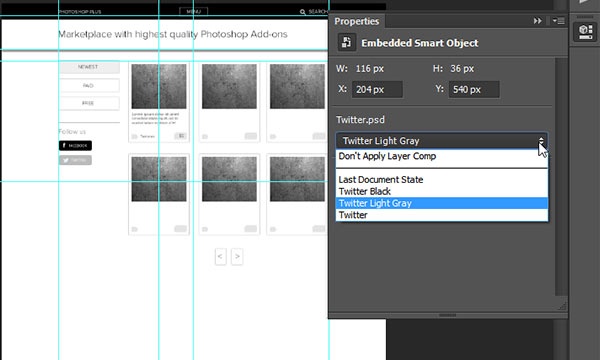Click the Properties panel resize grip corner
The height and width of the screenshot is (360, 600).
pyautogui.click(x=562, y=306)
